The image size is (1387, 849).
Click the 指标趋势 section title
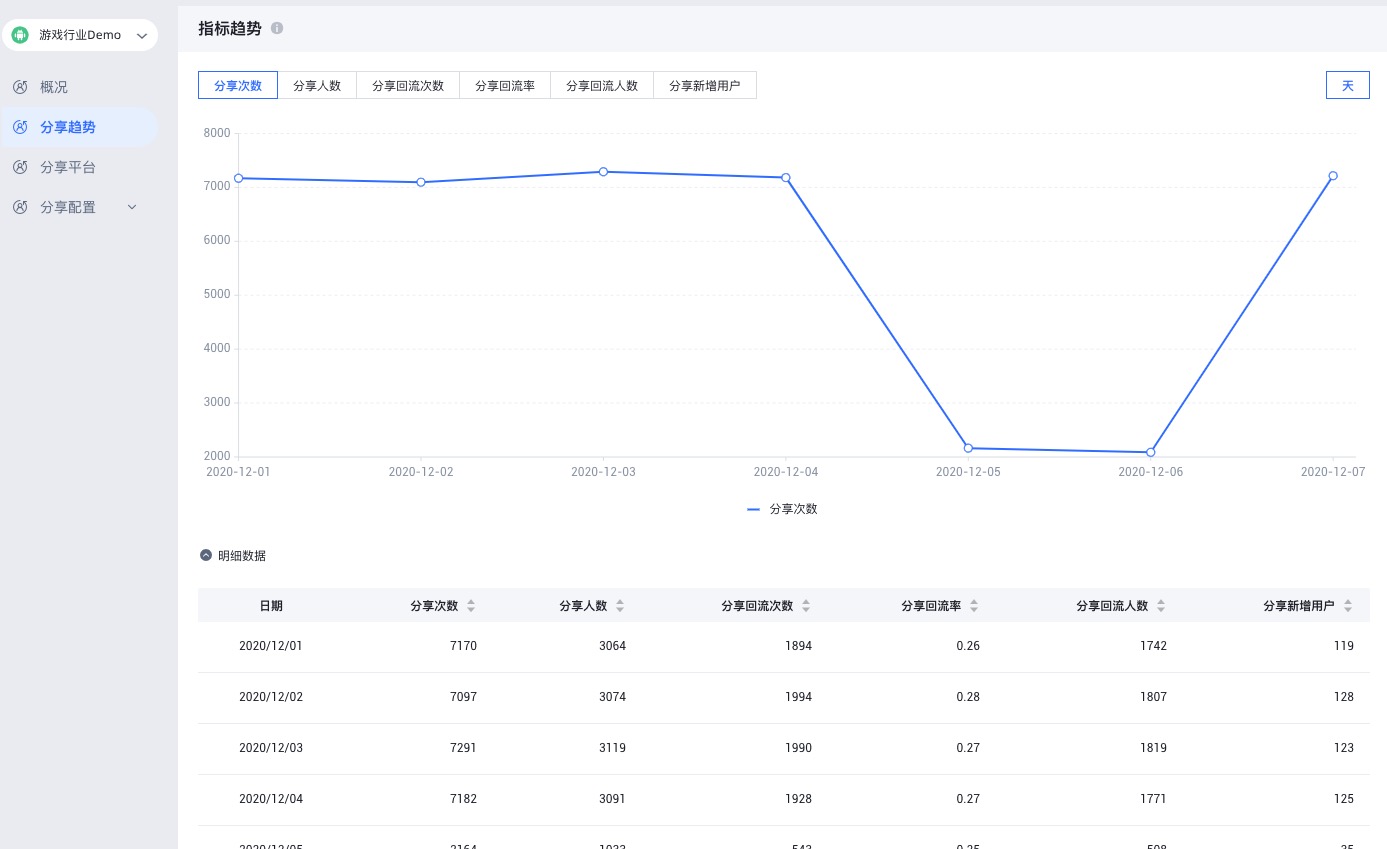[x=230, y=28]
